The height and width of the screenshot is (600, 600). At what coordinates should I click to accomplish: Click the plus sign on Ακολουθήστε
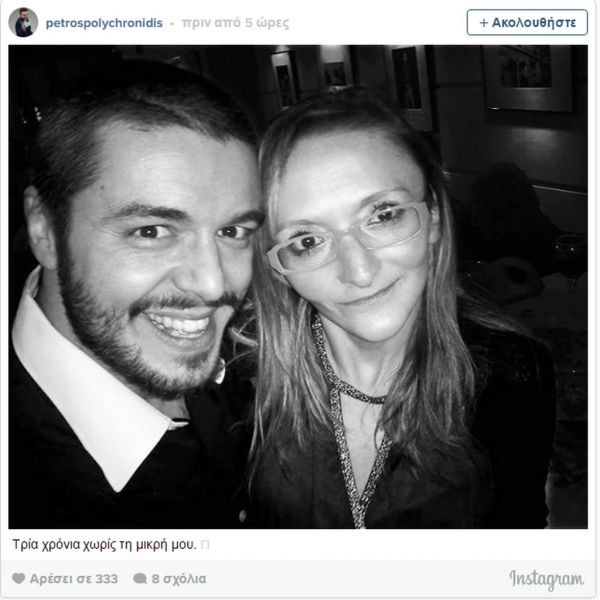484,23
